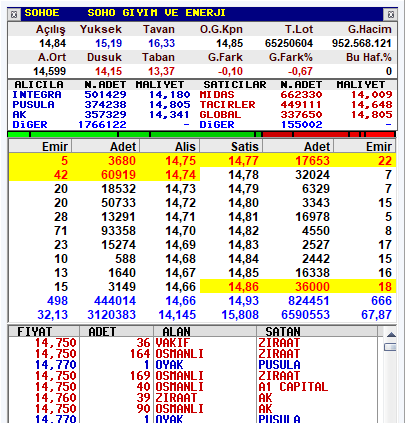Click Yuksek value 15,19
The image size is (405, 423).
(109, 43)
